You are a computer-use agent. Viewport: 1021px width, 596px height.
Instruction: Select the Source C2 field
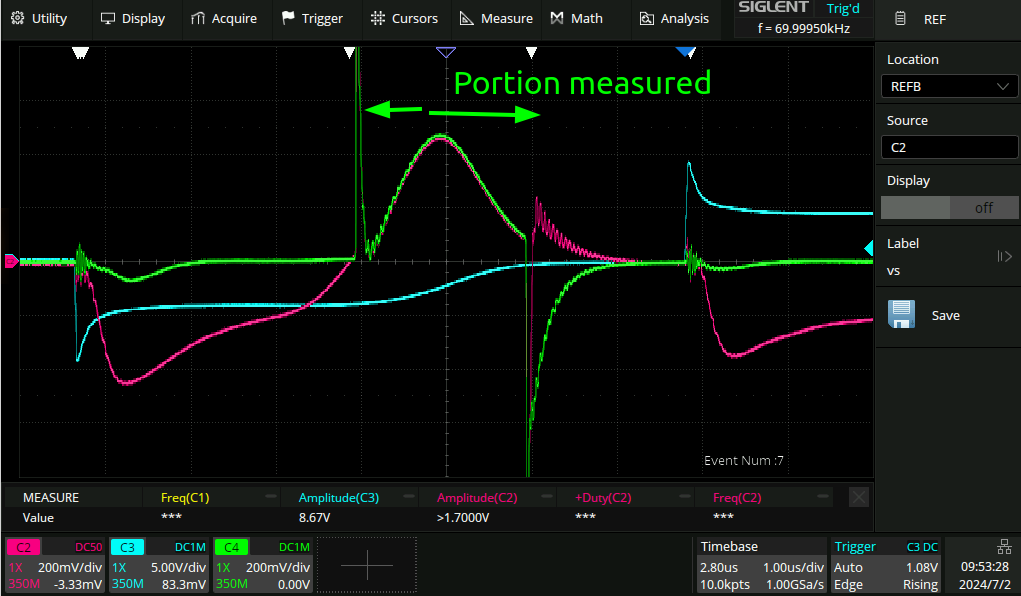(x=948, y=148)
